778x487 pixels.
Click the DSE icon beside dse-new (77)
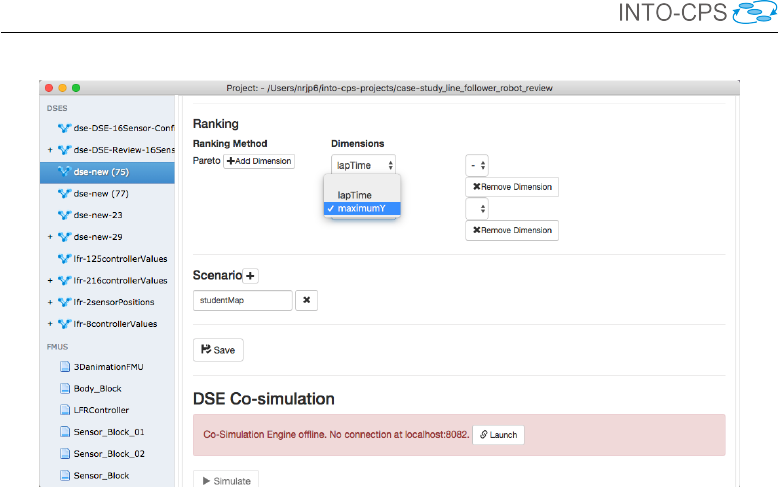tap(64, 193)
